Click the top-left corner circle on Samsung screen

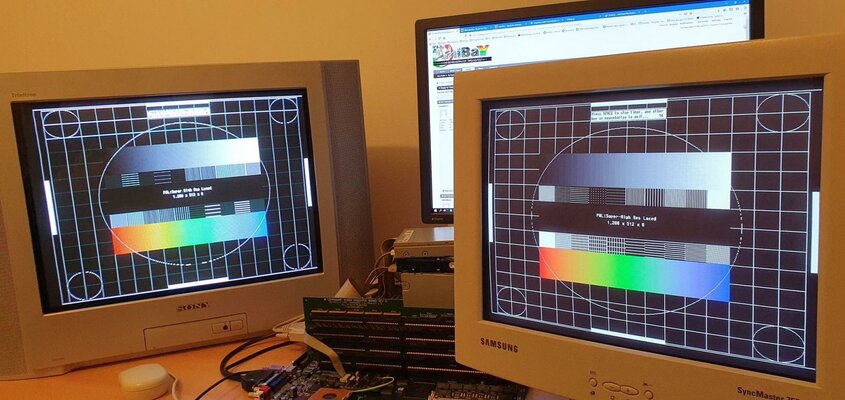click(x=509, y=124)
